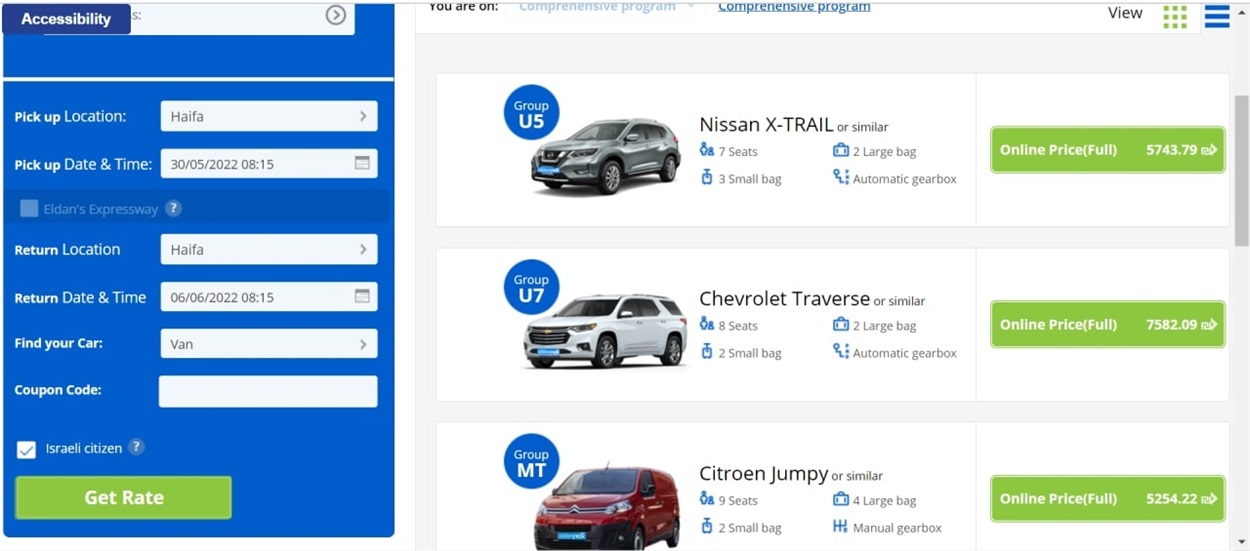Open Return Location dropdown showing Haifa

pos(269,249)
